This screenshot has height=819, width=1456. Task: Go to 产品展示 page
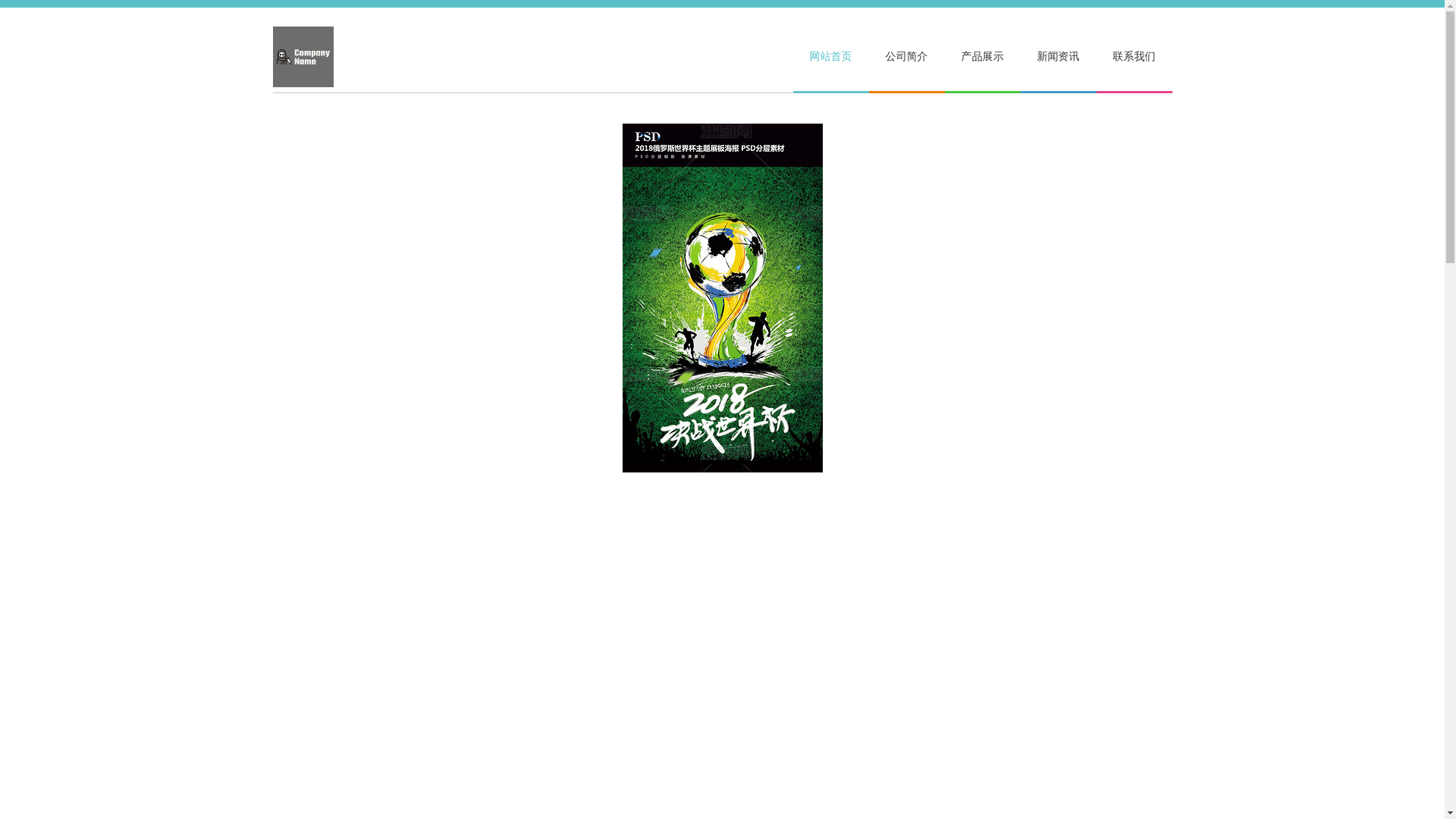[982, 57]
